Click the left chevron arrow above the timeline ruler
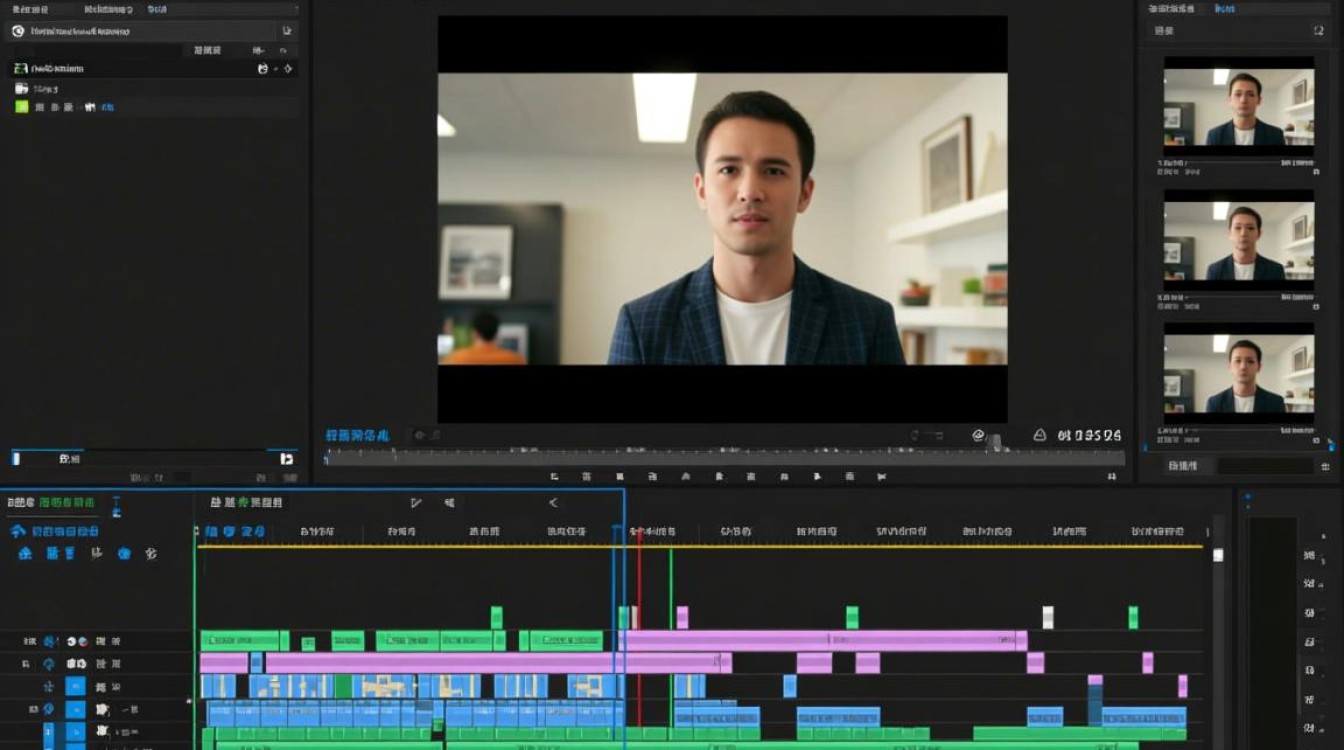The width and height of the screenshot is (1344, 750). 553,502
